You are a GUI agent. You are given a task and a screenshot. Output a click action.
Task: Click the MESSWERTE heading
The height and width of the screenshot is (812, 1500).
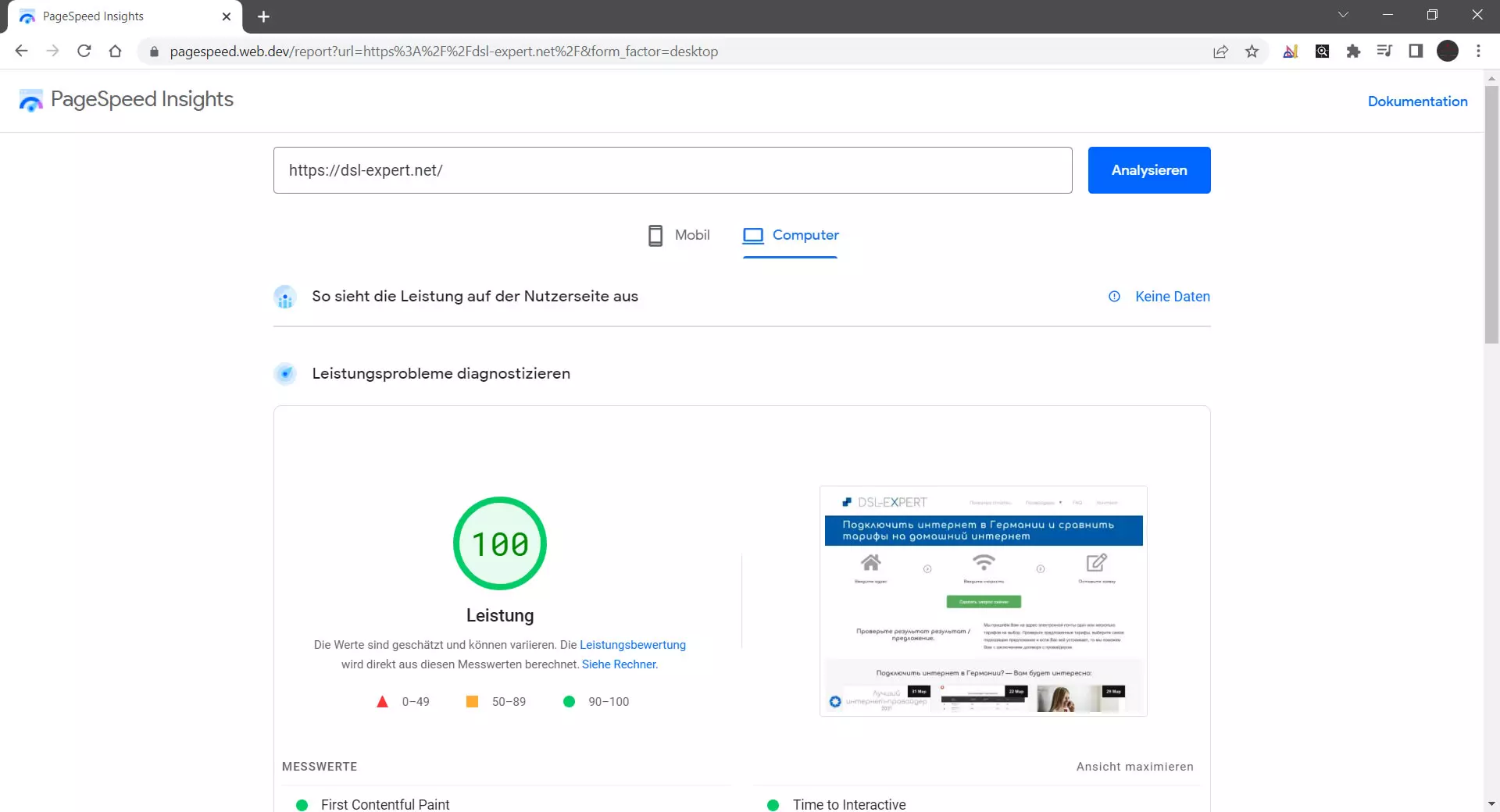pyautogui.click(x=320, y=767)
